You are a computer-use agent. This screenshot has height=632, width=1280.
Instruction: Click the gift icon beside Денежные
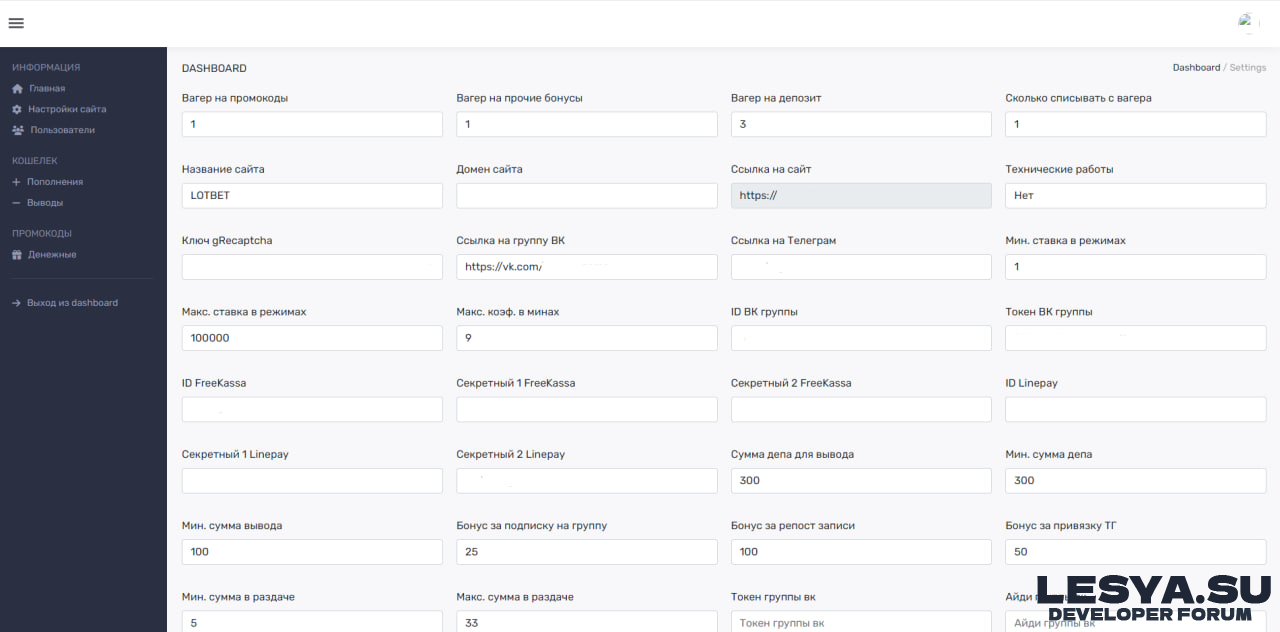pos(17,255)
